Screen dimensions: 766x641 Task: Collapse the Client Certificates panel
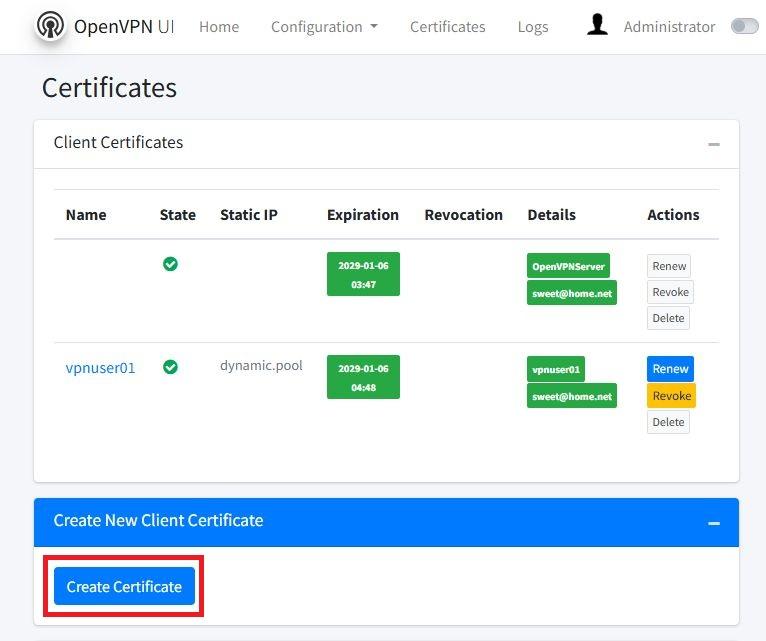coord(714,144)
